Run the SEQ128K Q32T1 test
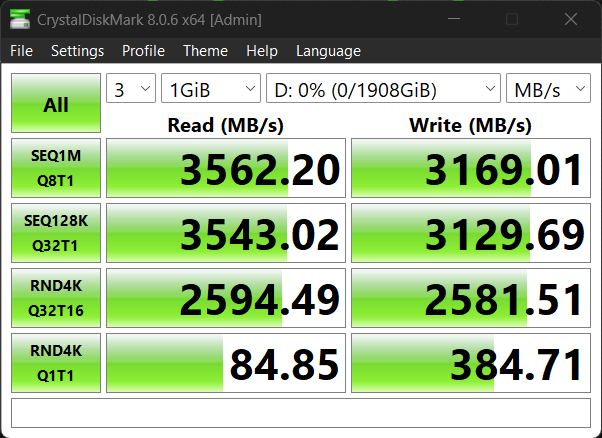Image resolution: width=602 pixels, height=438 pixels. [x=56, y=233]
